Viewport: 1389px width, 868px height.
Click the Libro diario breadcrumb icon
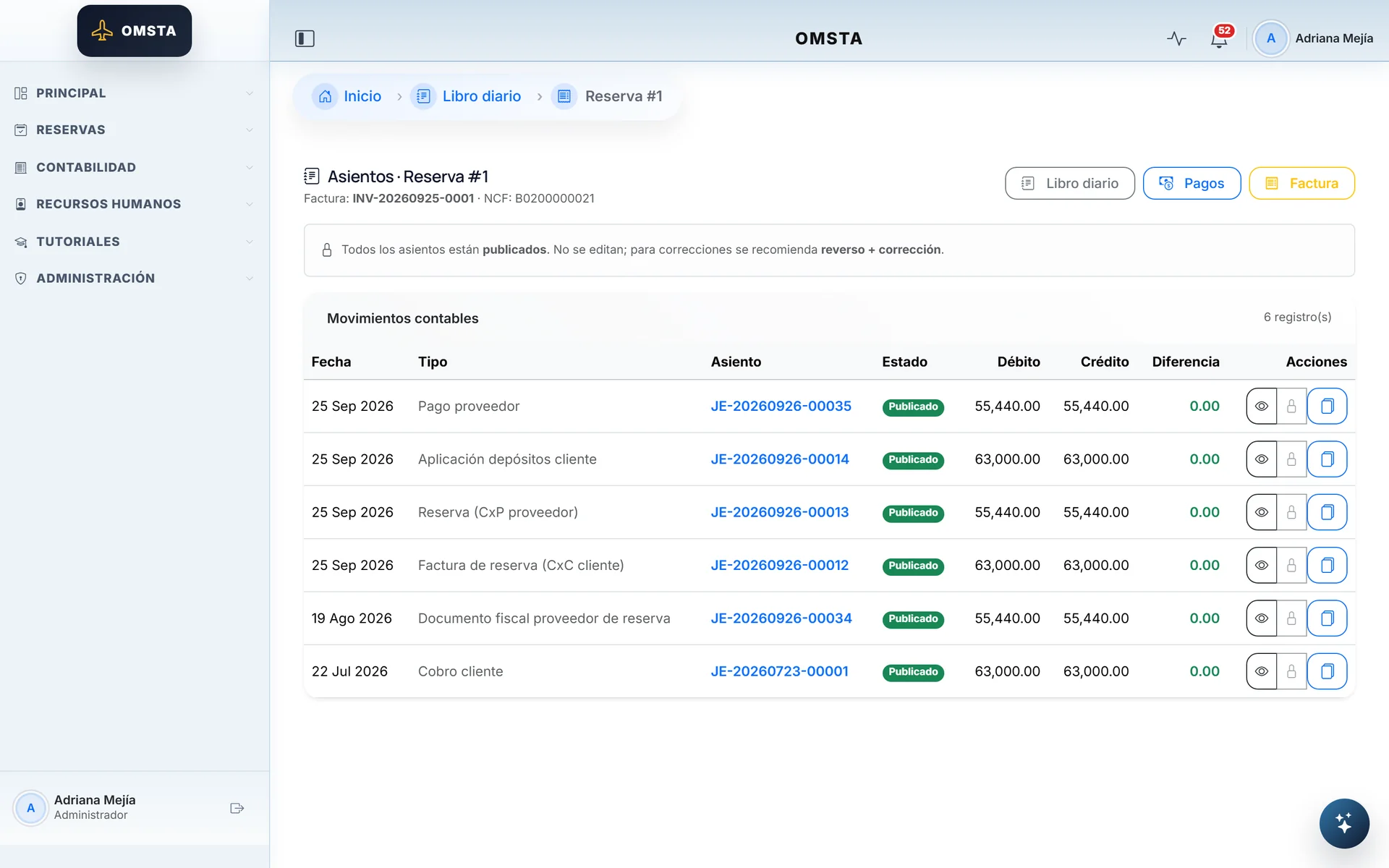423,96
